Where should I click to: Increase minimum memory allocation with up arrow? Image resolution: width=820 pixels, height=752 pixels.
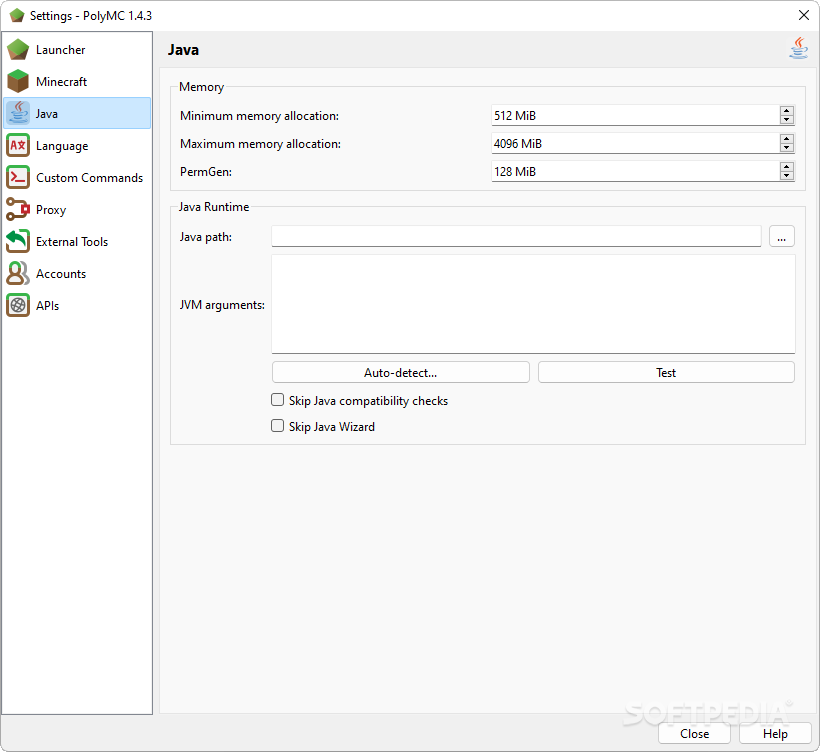coord(787,110)
